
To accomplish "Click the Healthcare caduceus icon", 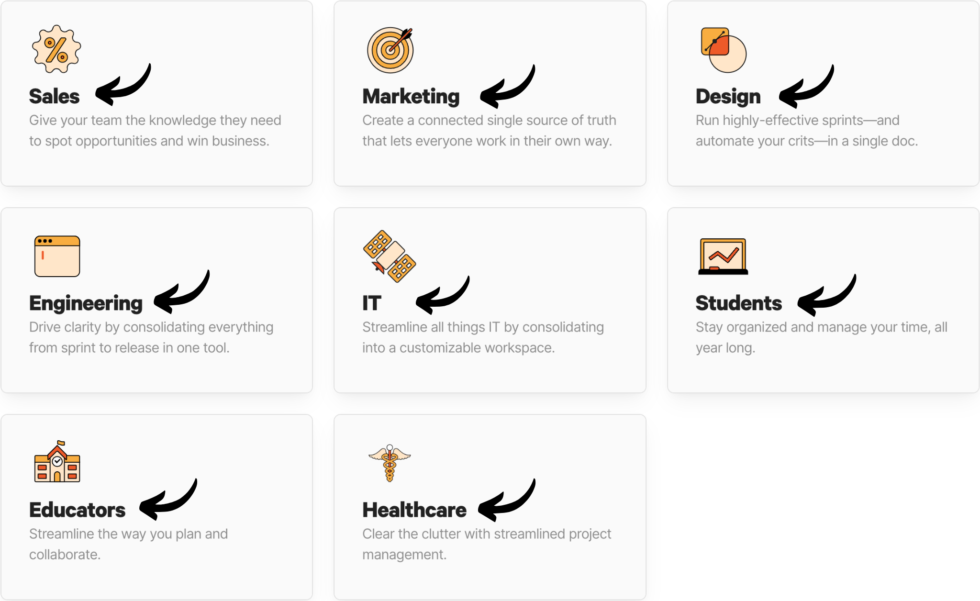I will (390, 463).
